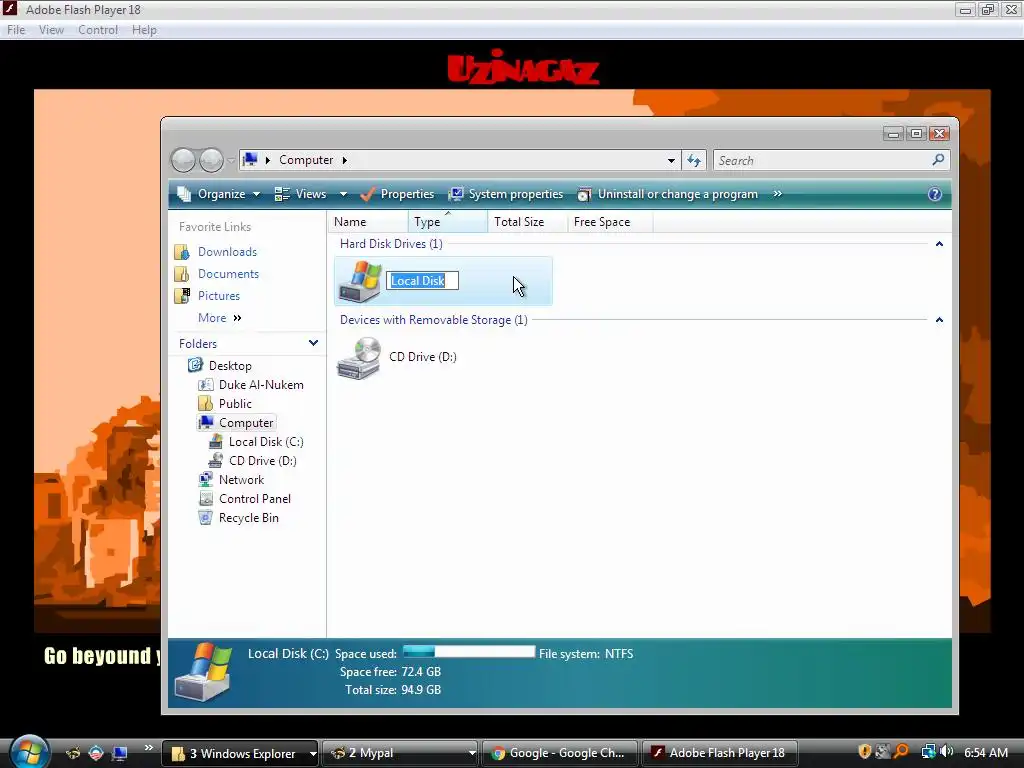Click the round blue Quick Launch icon
Viewport: 1024px width, 768px height.
(96, 753)
